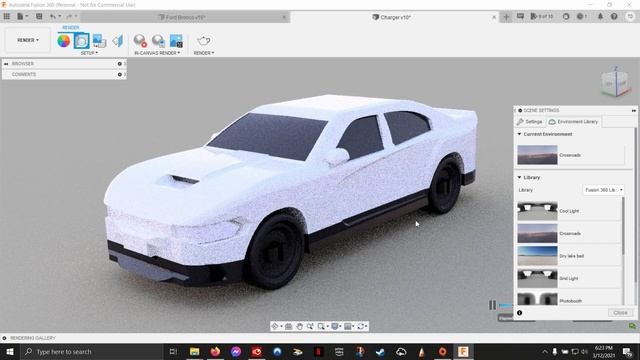Stop the in-canvas render
Screen dimensions: 640x360
point(140,41)
